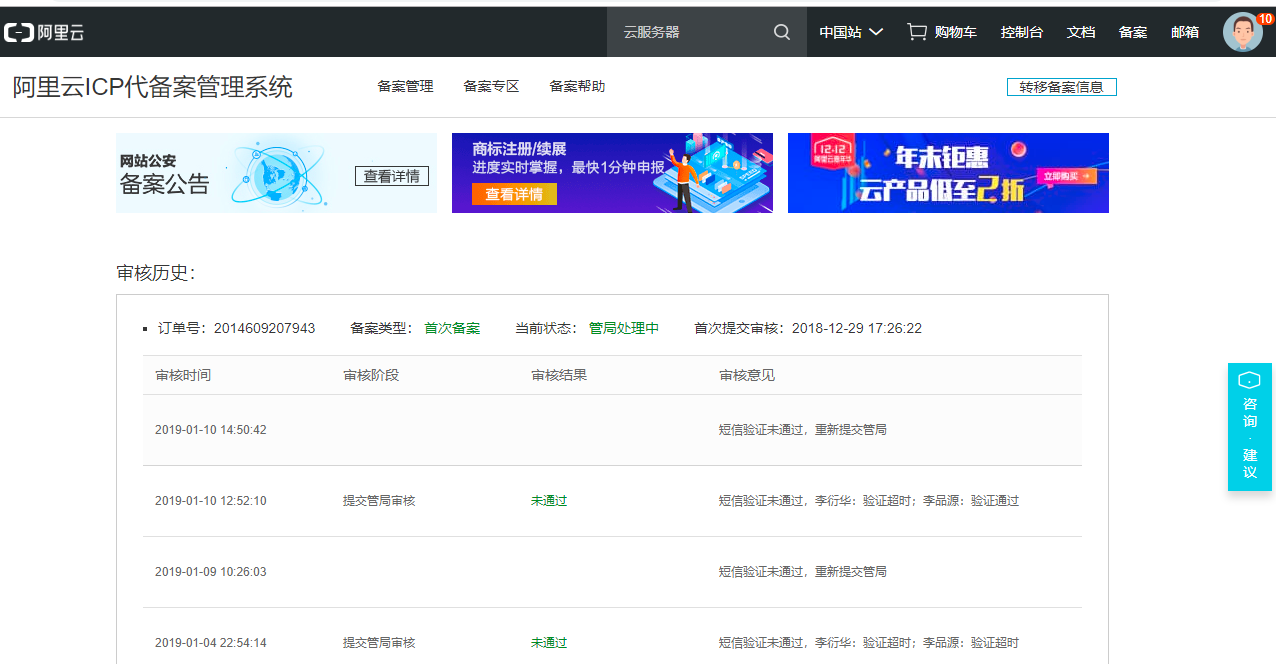The height and width of the screenshot is (664, 1276).
Task: Click the 审核意见 column header
Action: [x=747, y=375]
